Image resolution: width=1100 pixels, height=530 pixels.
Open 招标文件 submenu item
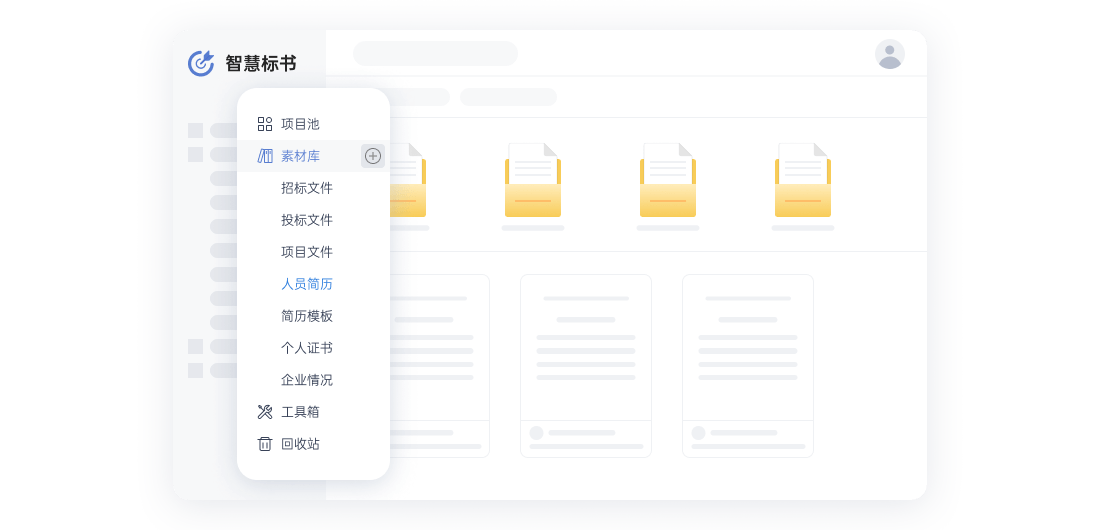point(307,188)
